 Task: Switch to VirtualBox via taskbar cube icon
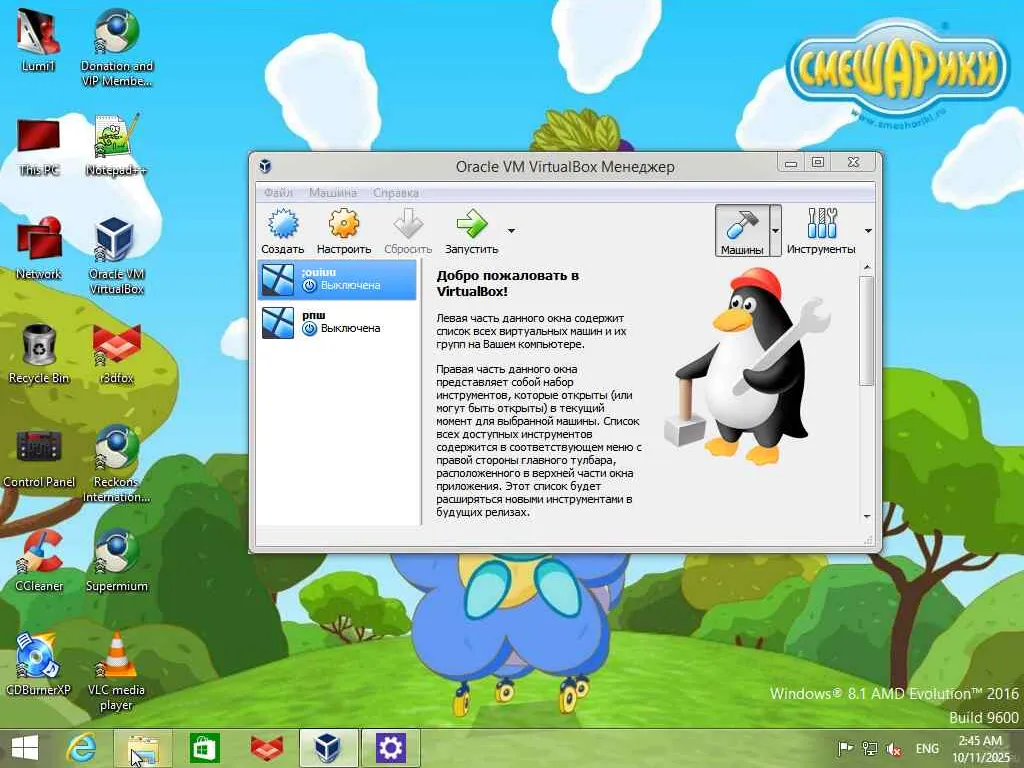(x=328, y=748)
